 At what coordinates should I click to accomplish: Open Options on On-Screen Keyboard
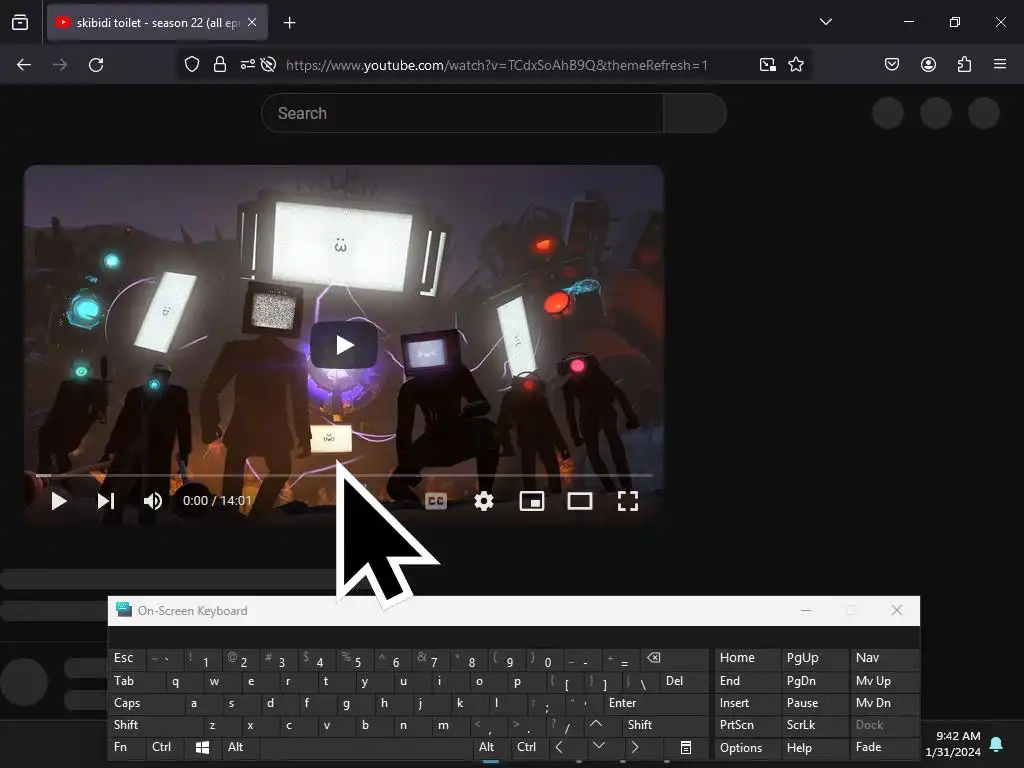pos(747,748)
